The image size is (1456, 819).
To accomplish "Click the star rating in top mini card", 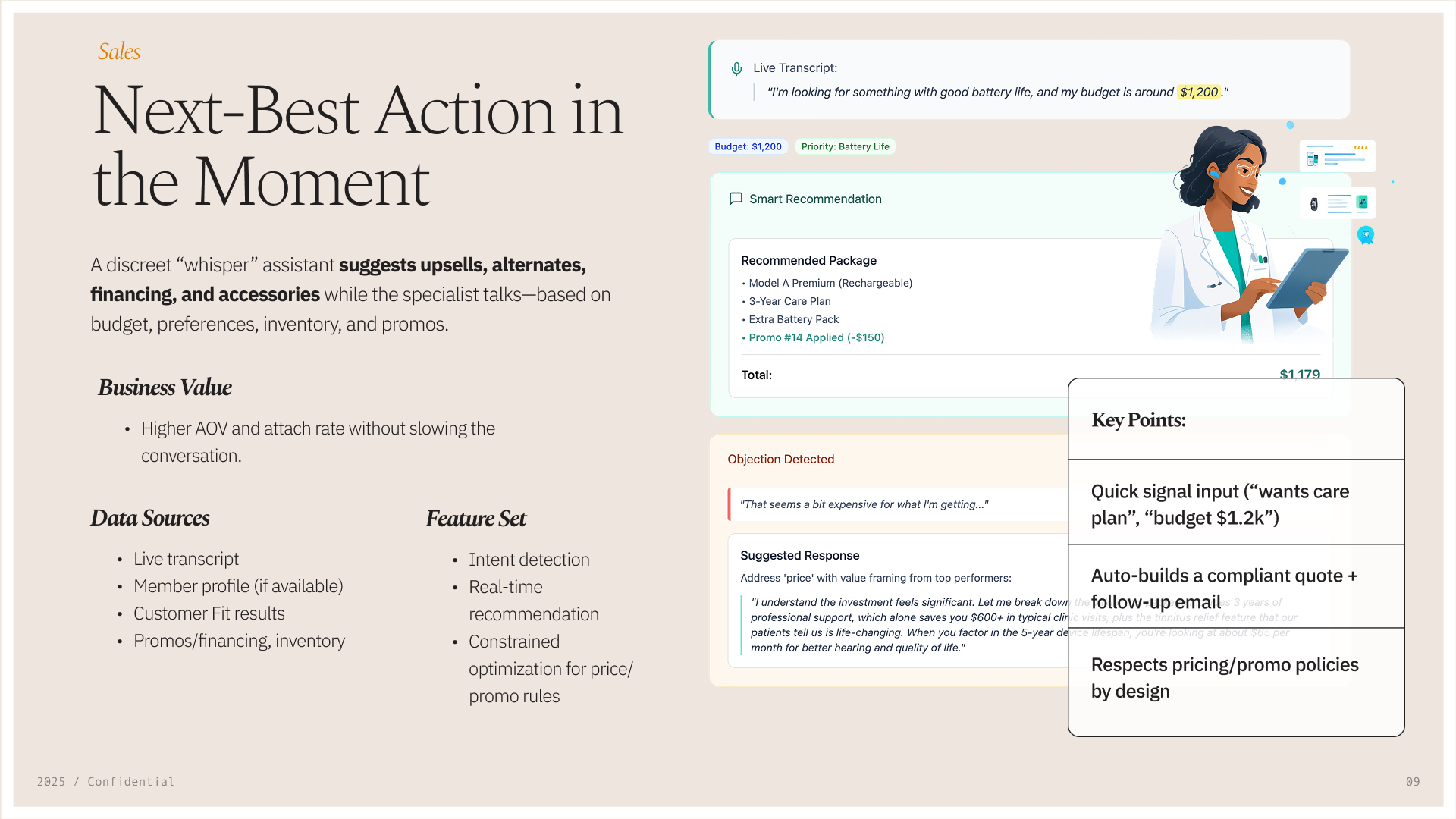I will click(x=1360, y=148).
